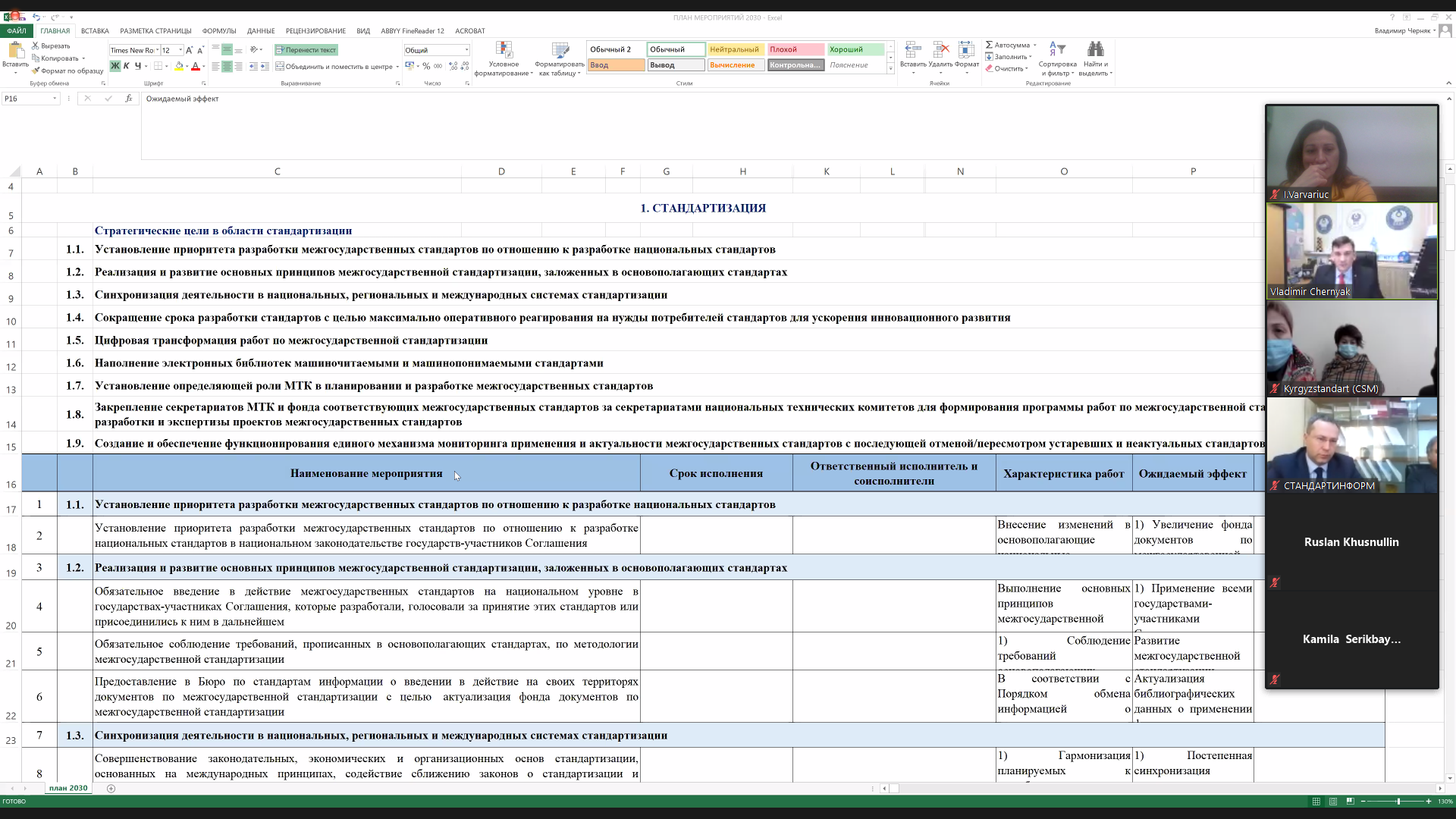
Task: Toggle Wrap Text (Перенести текст)
Action: pyautogui.click(x=306, y=50)
